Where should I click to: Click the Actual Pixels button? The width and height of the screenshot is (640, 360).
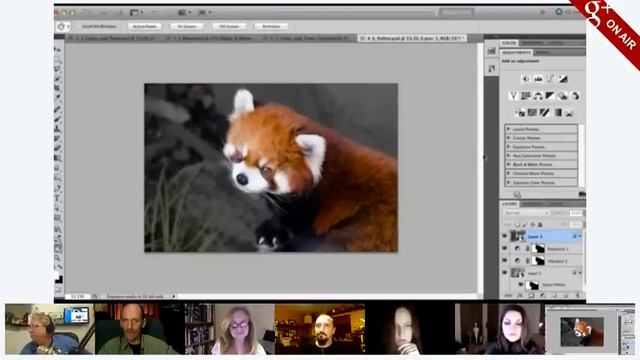click(x=144, y=27)
